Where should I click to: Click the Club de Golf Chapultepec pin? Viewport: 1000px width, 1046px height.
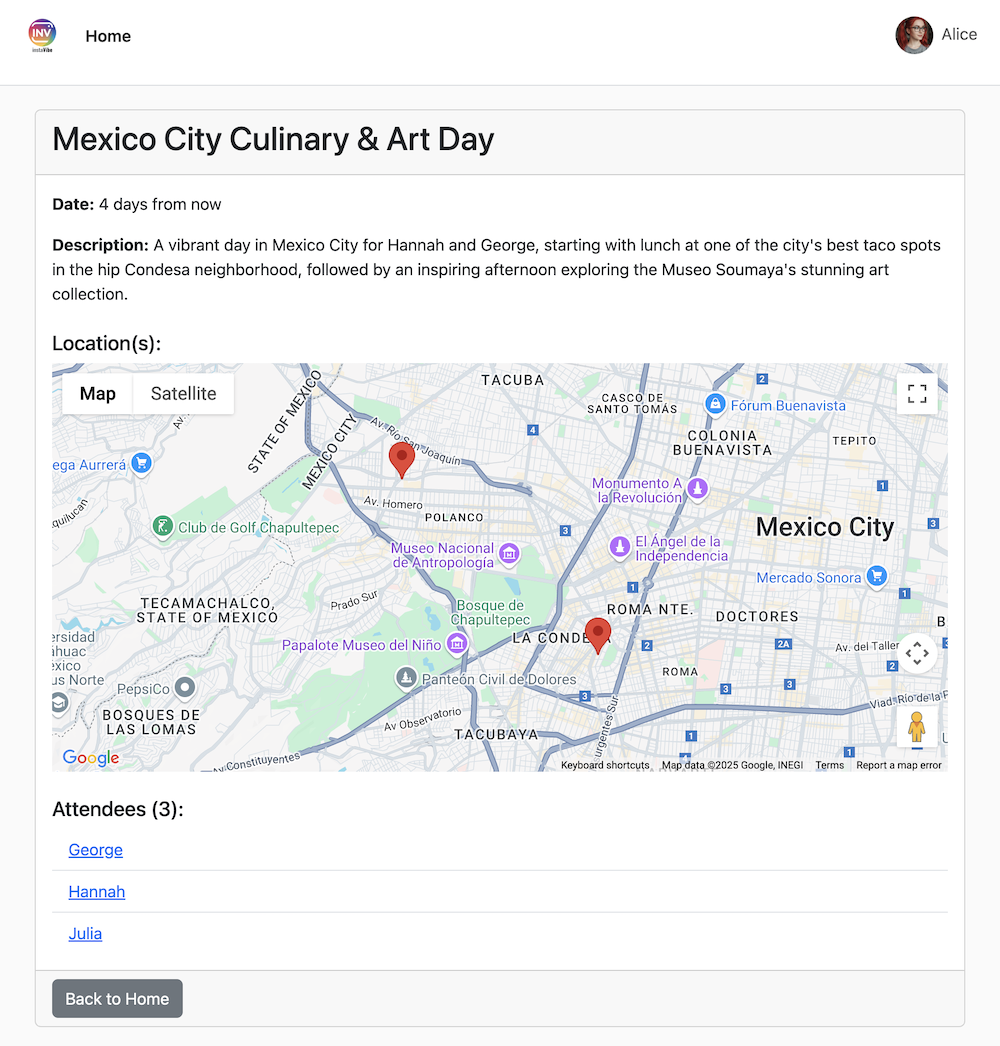coord(162,526)
